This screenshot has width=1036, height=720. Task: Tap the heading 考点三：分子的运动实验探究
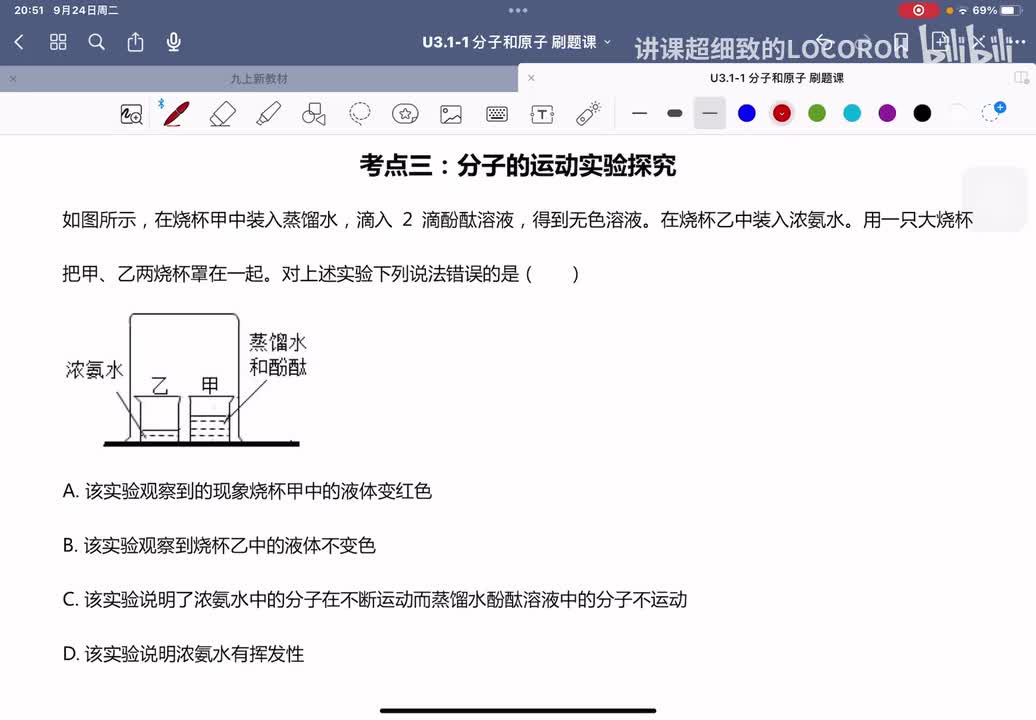(x=518, y=165)
